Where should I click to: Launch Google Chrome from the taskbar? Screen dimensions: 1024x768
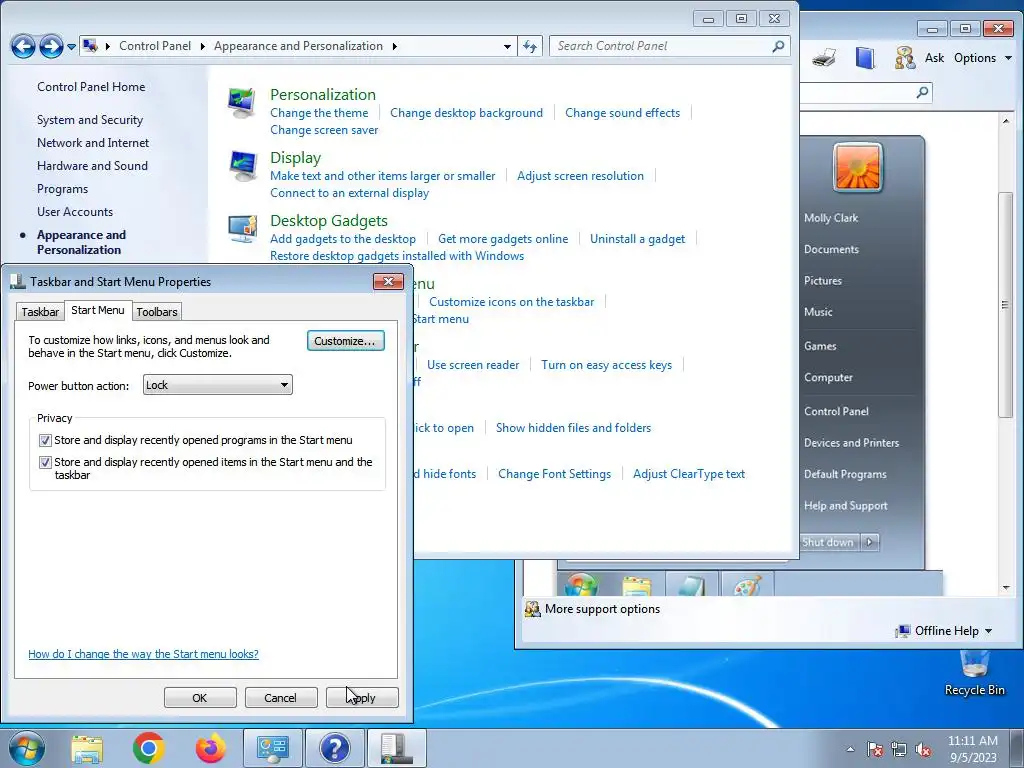coord(148,748)
